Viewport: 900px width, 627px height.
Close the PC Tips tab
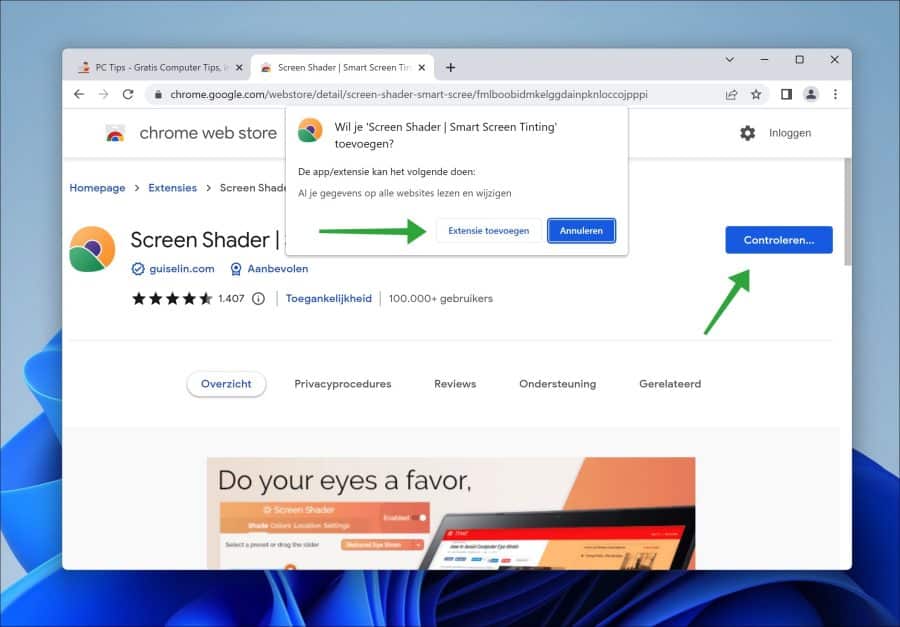(239, 68)
